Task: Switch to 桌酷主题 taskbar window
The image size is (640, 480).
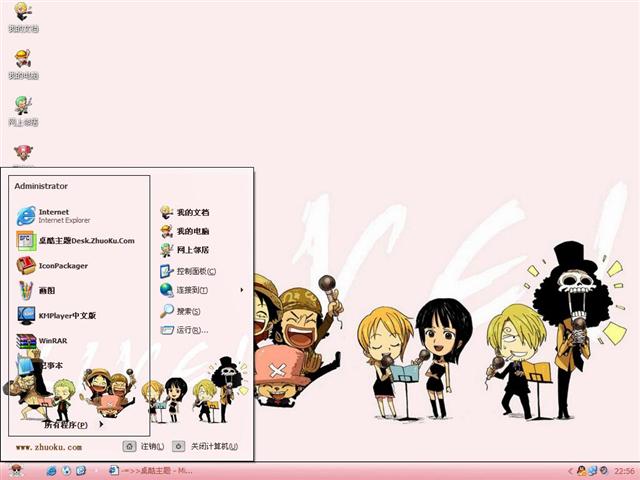Action: (x=151, y=471)
